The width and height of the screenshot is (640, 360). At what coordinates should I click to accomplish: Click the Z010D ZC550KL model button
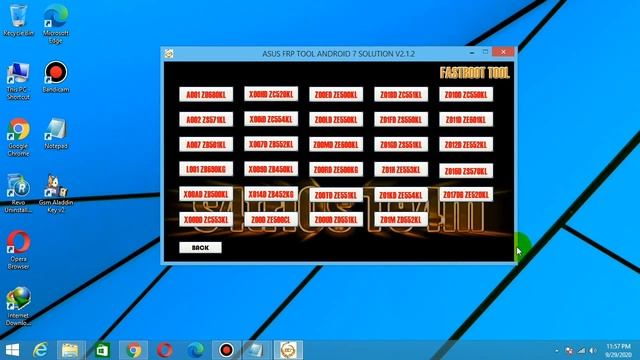coord(466,95)
